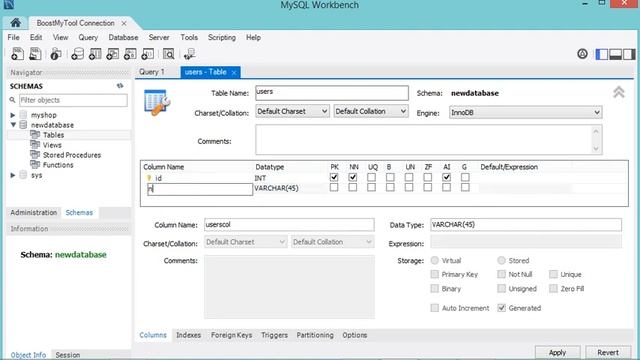Check UQ checkbox for id column
This screenshot has width=640, height=360.
click(x=371, y=177)
